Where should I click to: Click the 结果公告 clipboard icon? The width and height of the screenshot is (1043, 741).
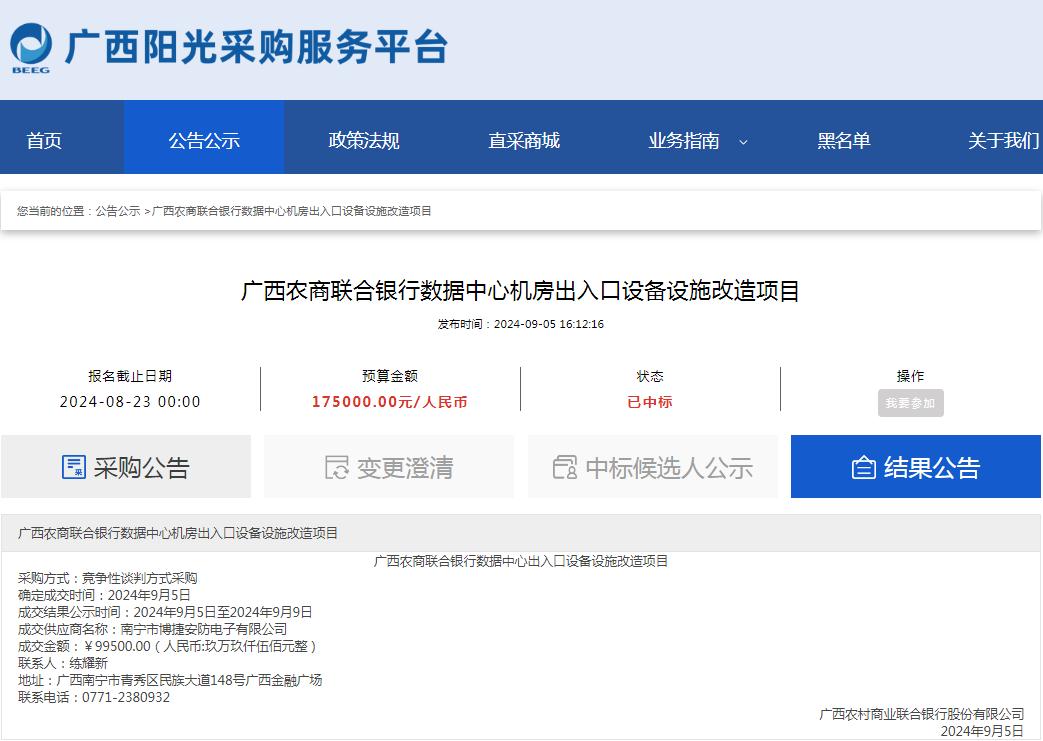tap(863, 467)
